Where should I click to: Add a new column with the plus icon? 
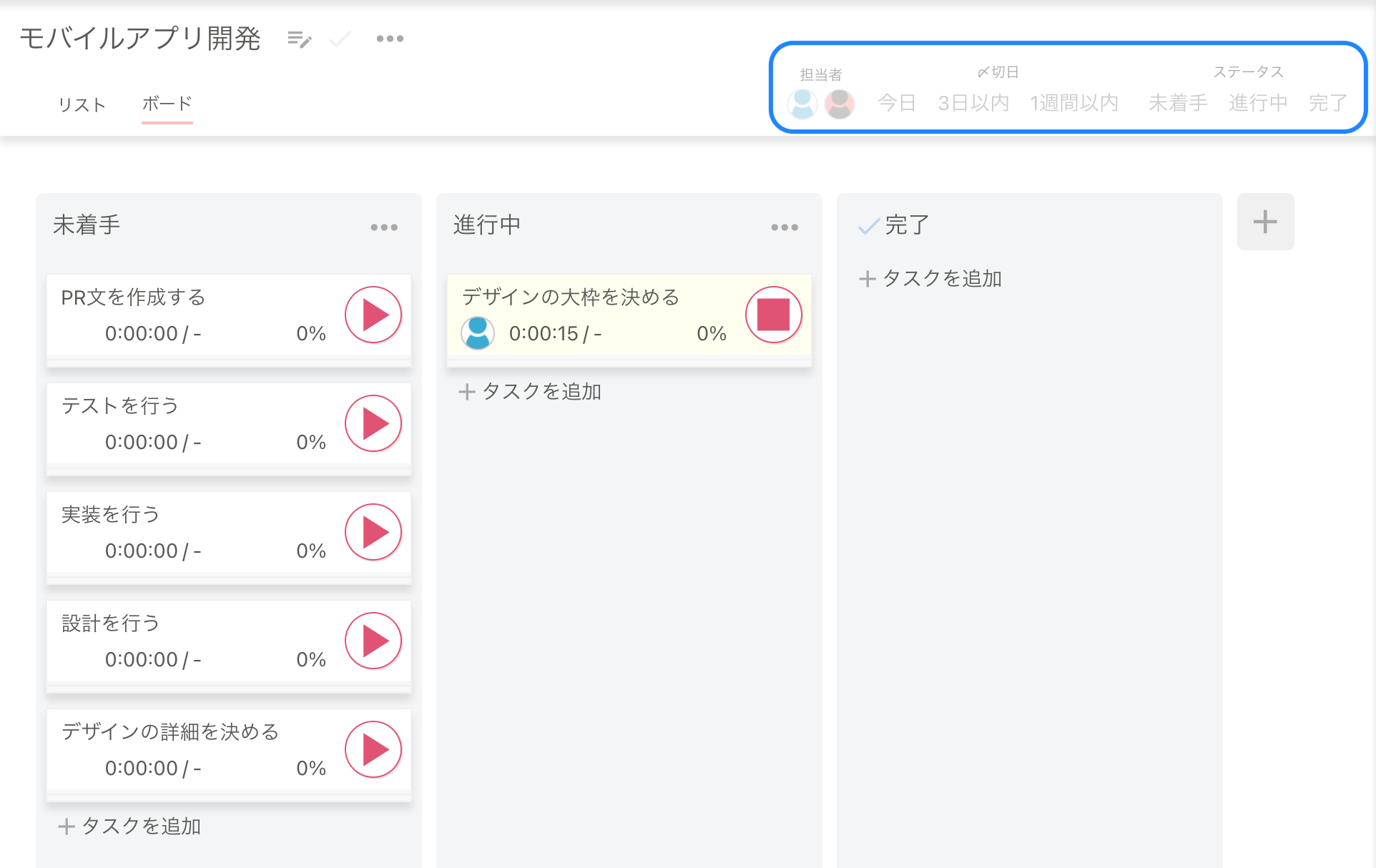click(x=1264, y=222)
